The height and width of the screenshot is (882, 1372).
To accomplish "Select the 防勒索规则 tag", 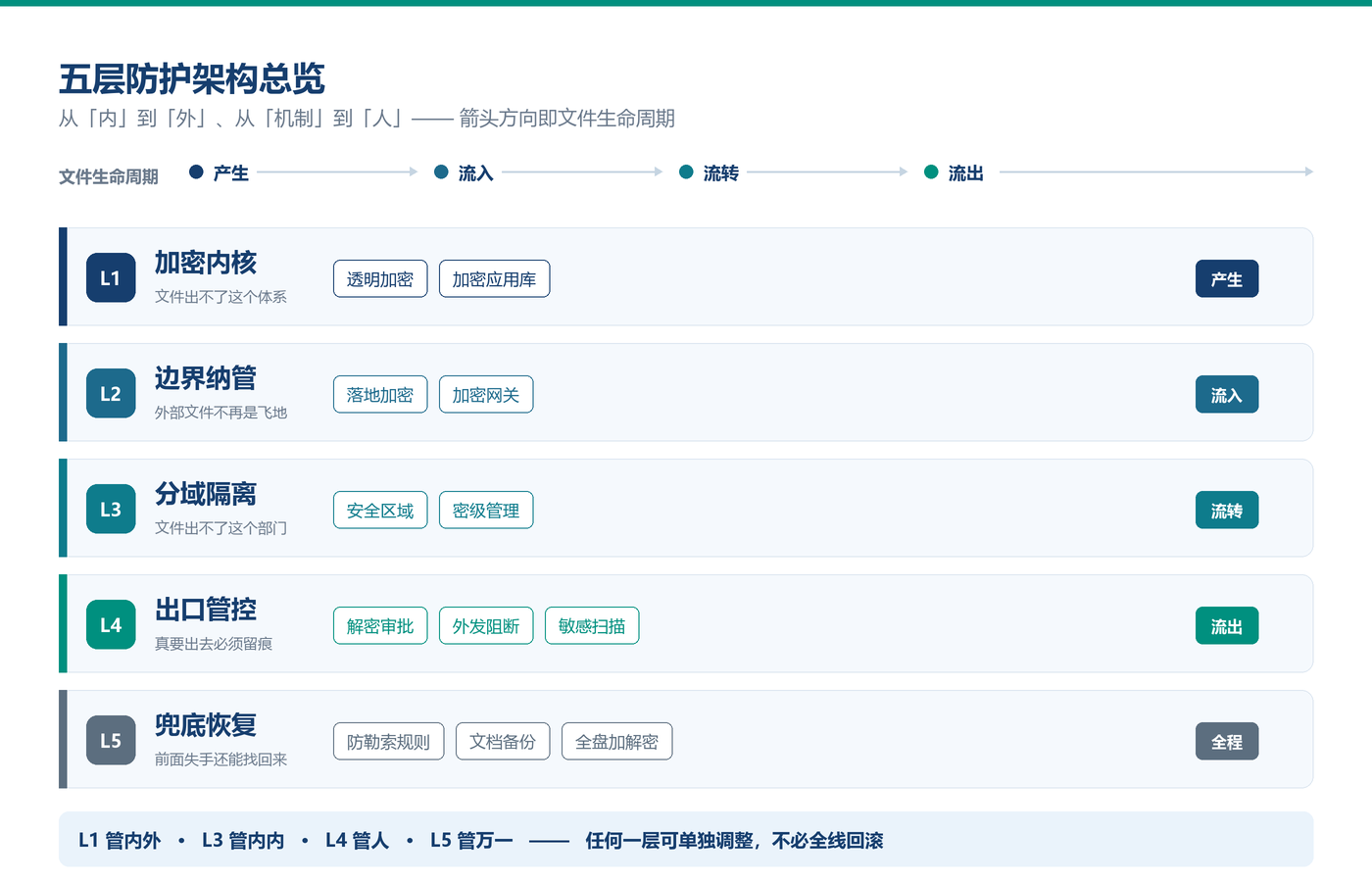I will (x=388, y=741).
